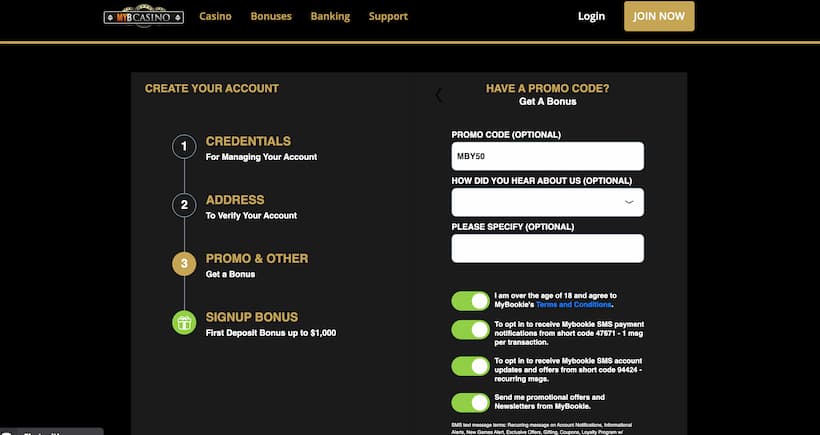Open the Bonuses menu

pyautogui.click(x=271, y=16)
